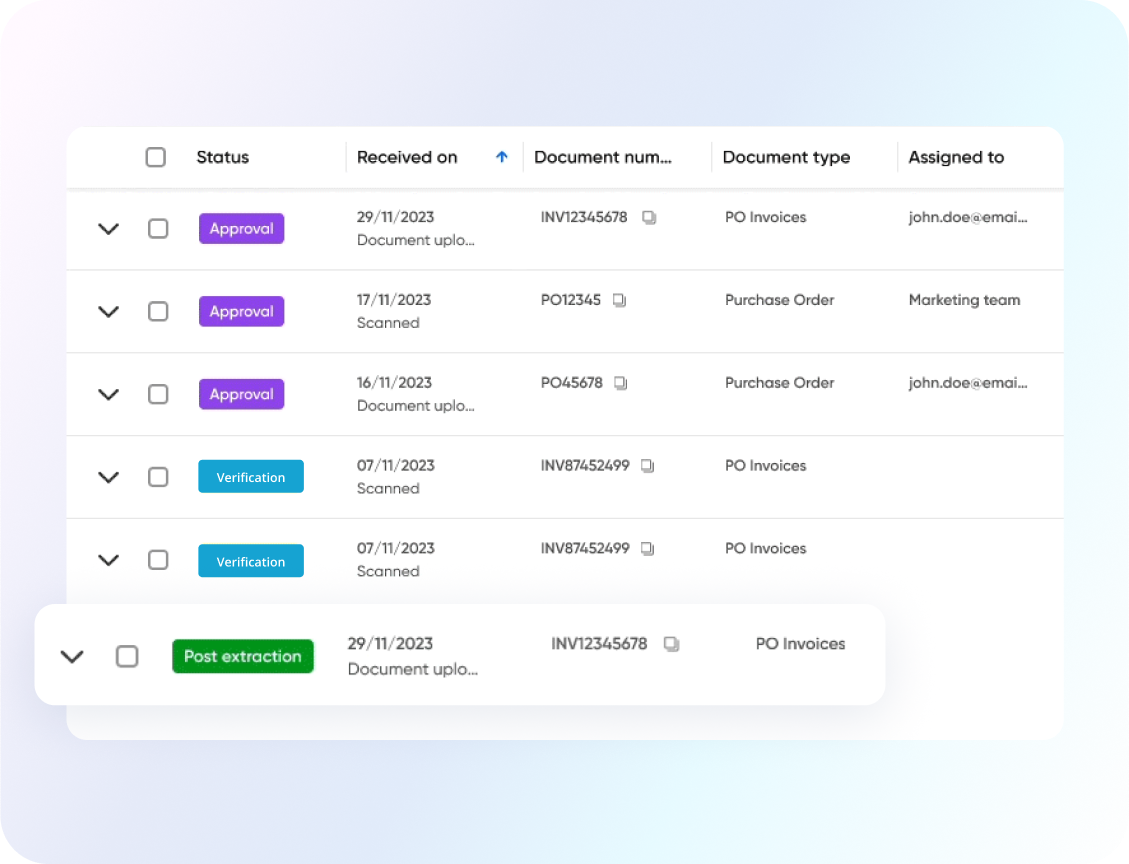The width and height of the screenshot is (1129, 864).
Task: Click the green Post extraction badge
Action: coord(243,657)
